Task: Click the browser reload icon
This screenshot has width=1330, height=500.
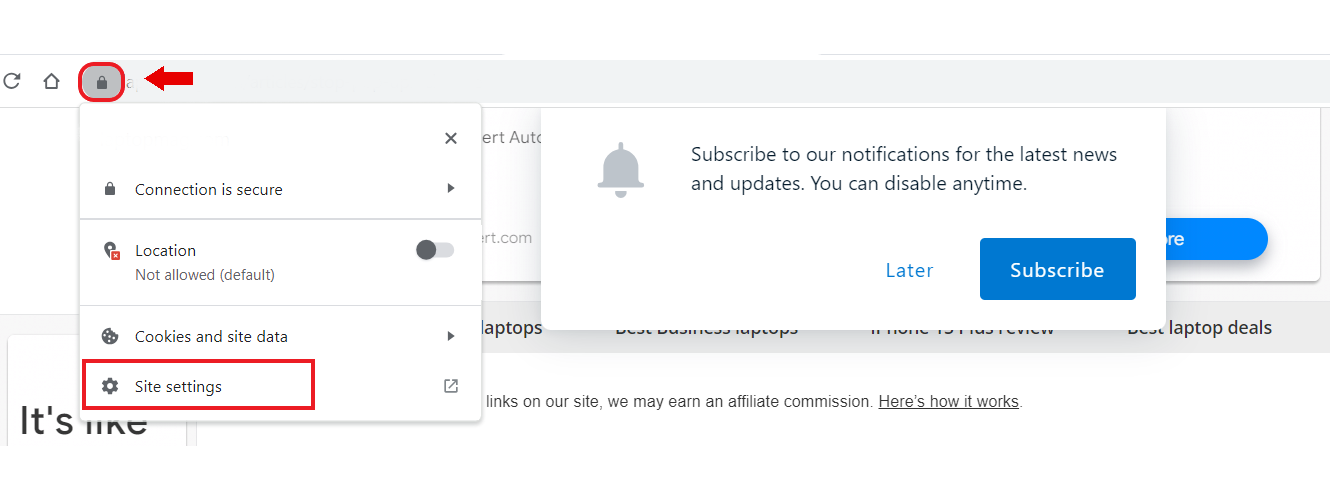Action: (12, 81)
